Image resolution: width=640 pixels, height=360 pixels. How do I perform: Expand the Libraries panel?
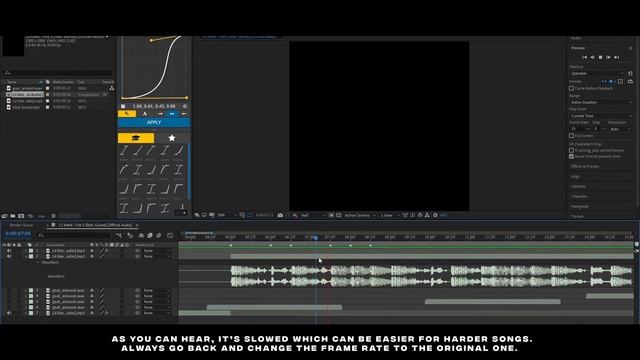[x=578, y=187]
